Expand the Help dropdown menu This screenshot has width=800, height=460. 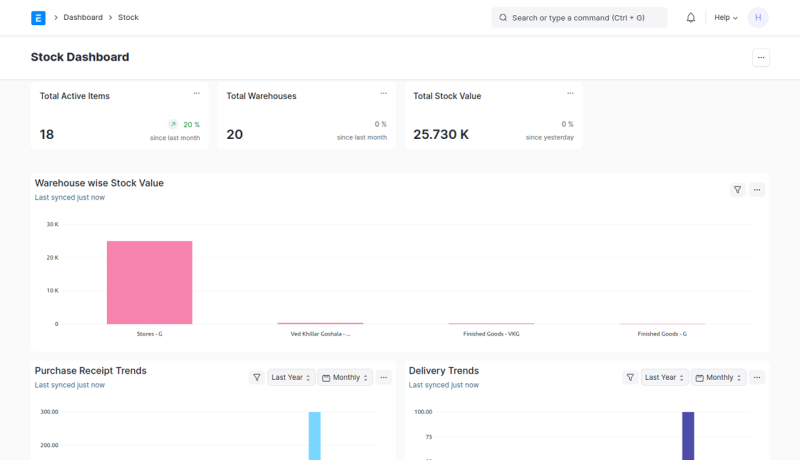[726, 18]
